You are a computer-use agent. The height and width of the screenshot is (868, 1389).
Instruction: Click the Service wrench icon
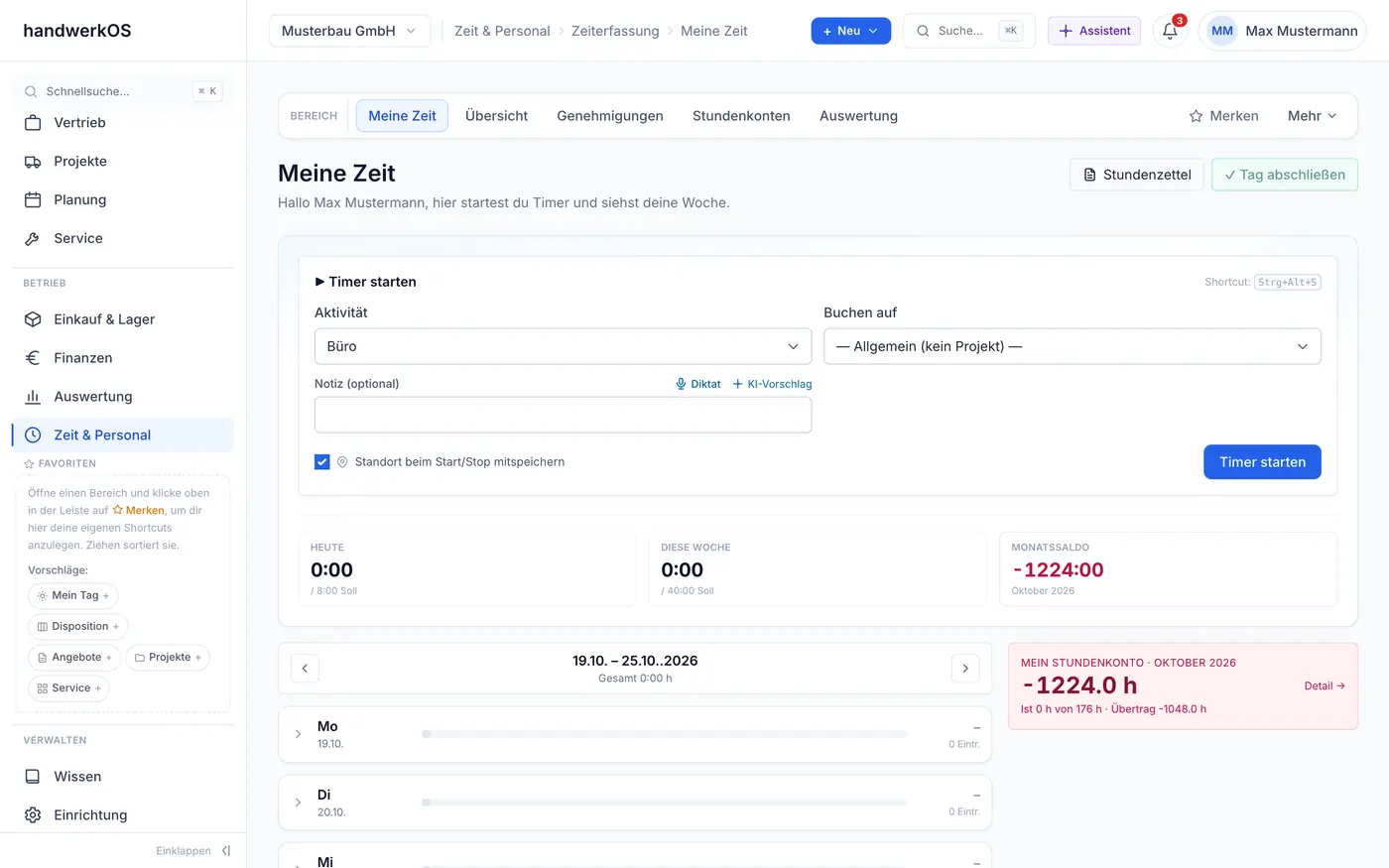tap(33, 239)
